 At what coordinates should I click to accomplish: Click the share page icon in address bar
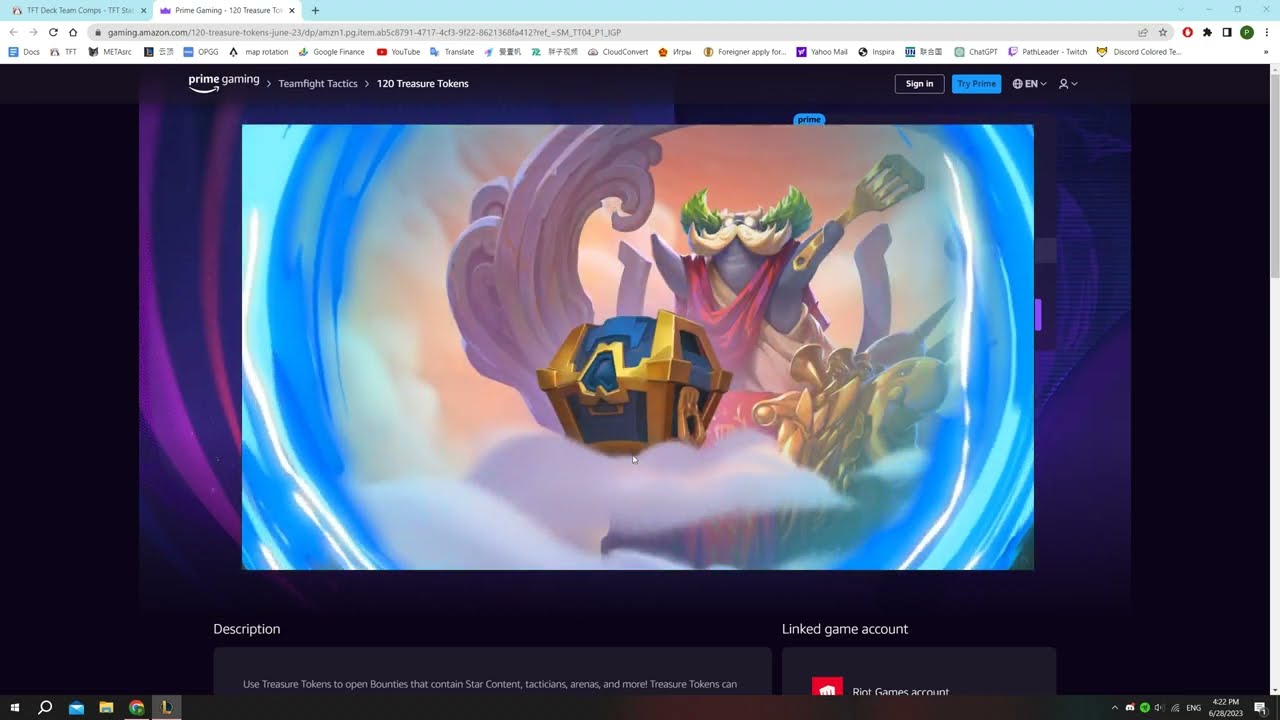(x=1143, y=32)
